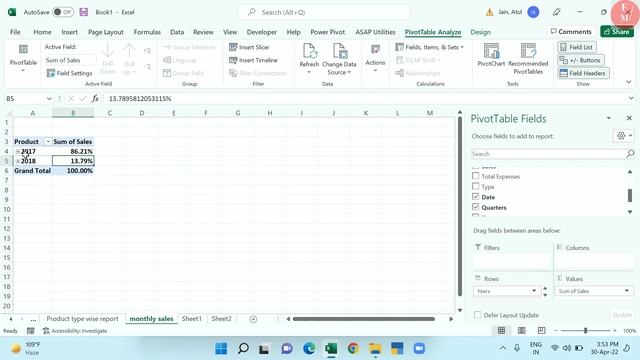Open the Product filter dropdown in A3
Viewport: 640px width, 360px height.
(x=48, y=142)
